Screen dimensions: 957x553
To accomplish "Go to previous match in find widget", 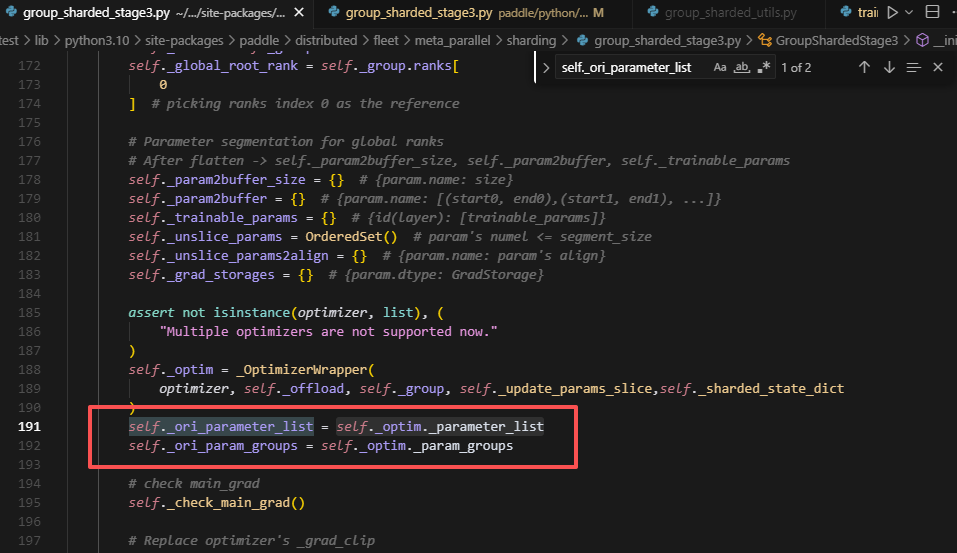I will 864,67.
